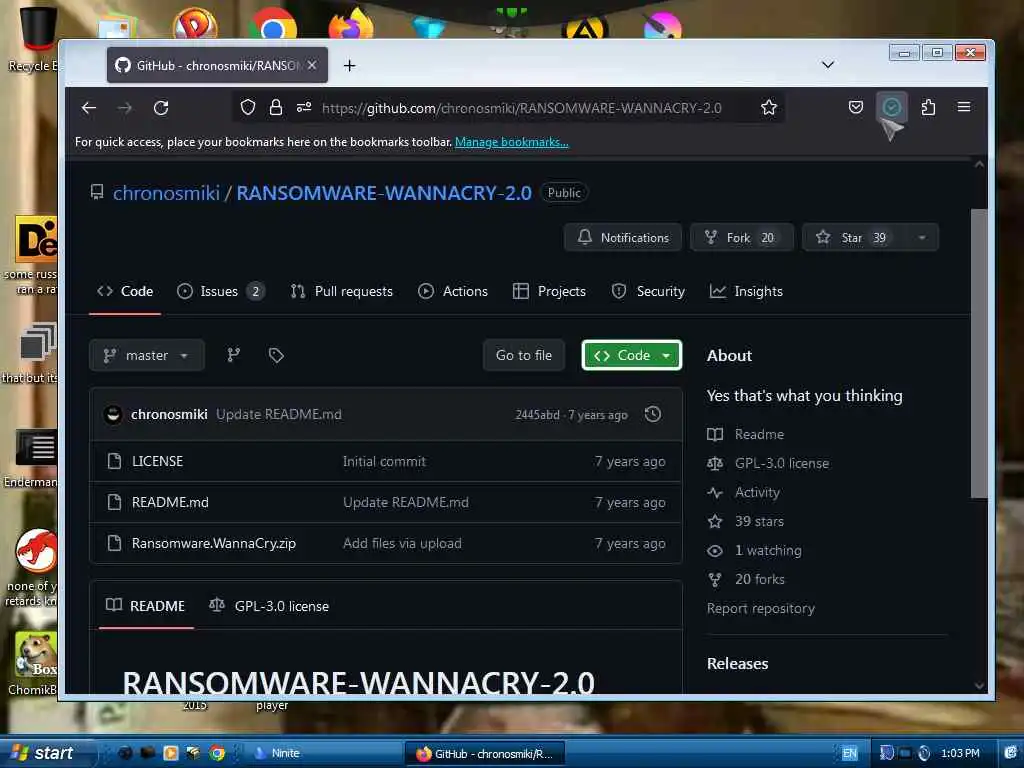Image resolution: width=1024 pixels, height=768 pixels.
Task: Click the EN language indicator in taskbar
Action: tap(850, 753)
